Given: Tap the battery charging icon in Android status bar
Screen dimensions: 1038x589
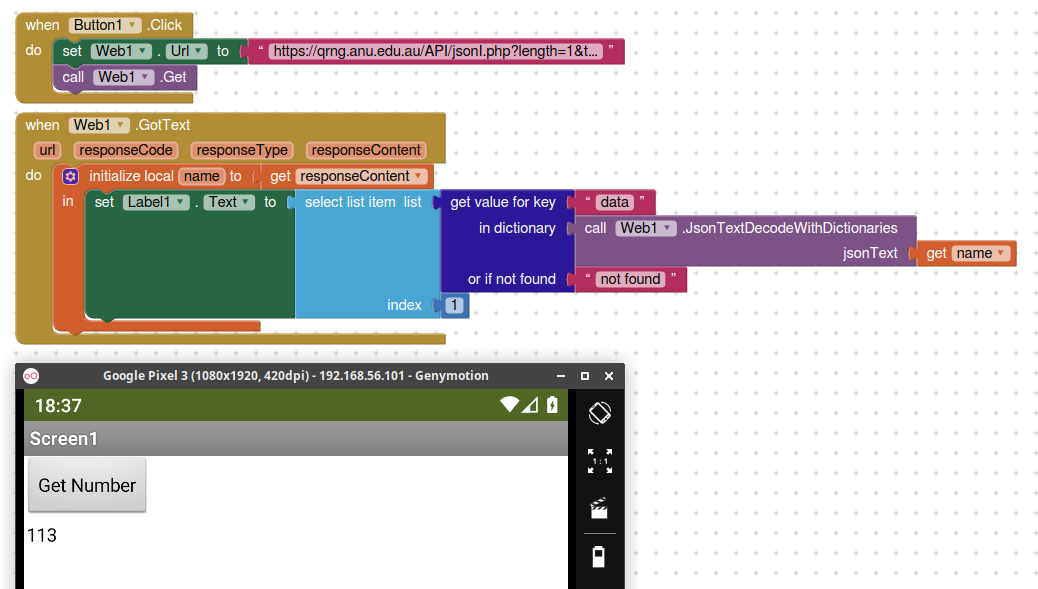Looking at the screenshot, I should (x=552, y=405).
